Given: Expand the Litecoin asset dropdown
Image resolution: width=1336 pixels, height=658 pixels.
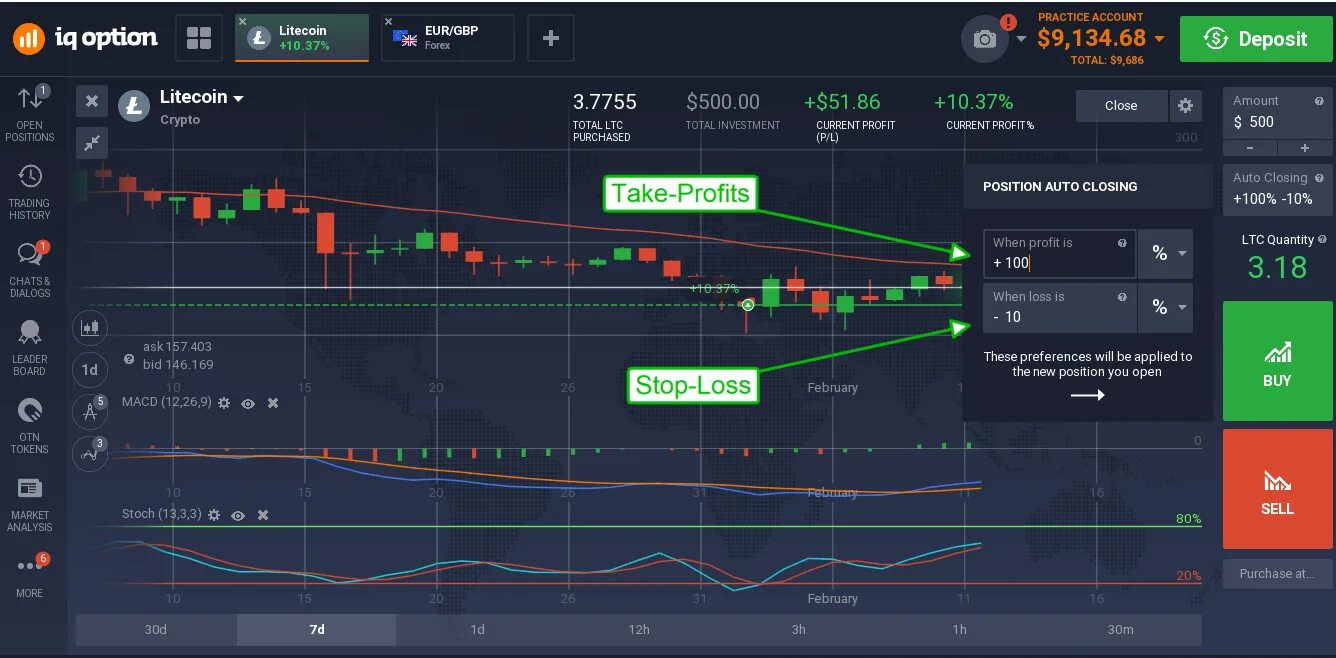Looking at the screenshot, I should pyautogui.click(x=238, y=98).
